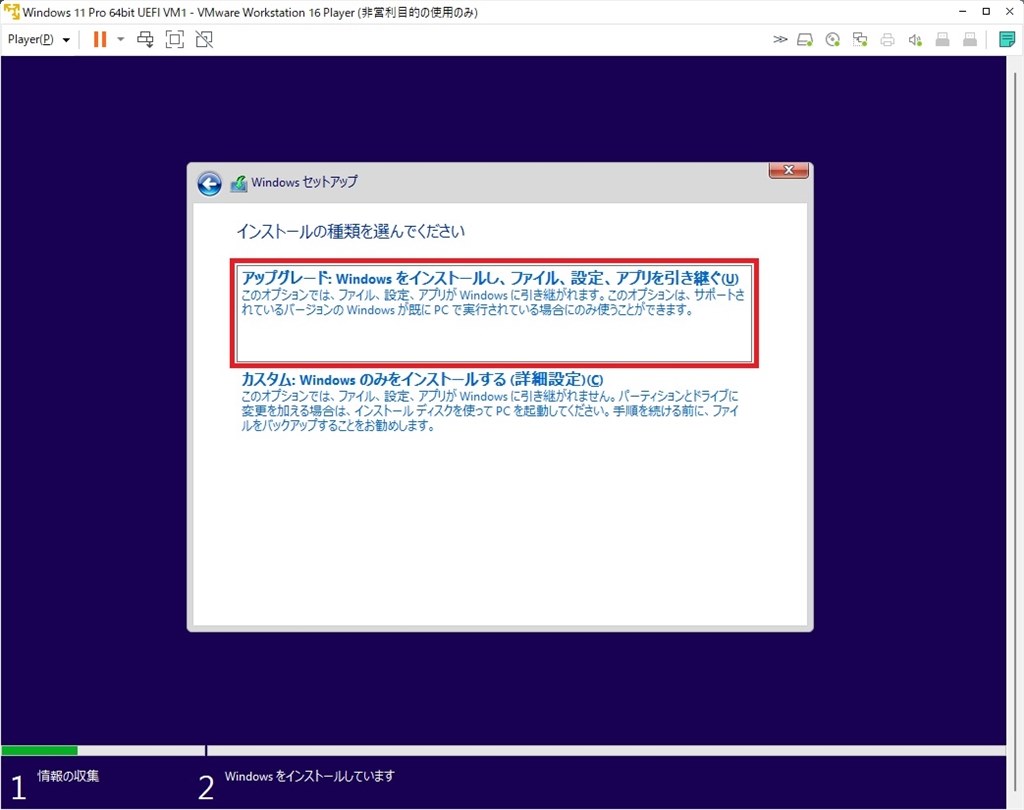
Task: Click a USB device icon in the toolbar
Action: coord(941,39)
